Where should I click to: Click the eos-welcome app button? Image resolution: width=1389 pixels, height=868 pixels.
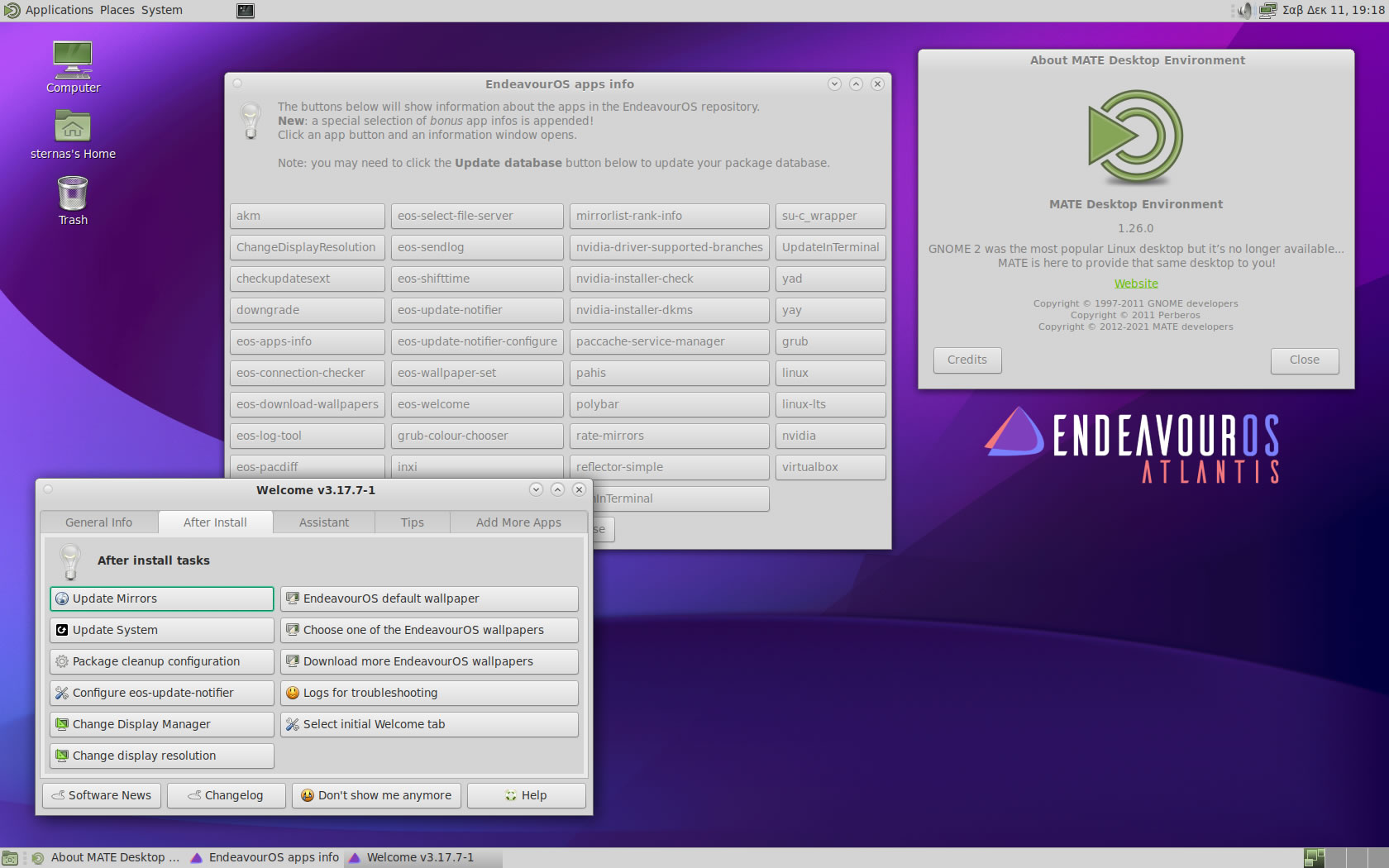pyautogui.click(x=477, y=404)
